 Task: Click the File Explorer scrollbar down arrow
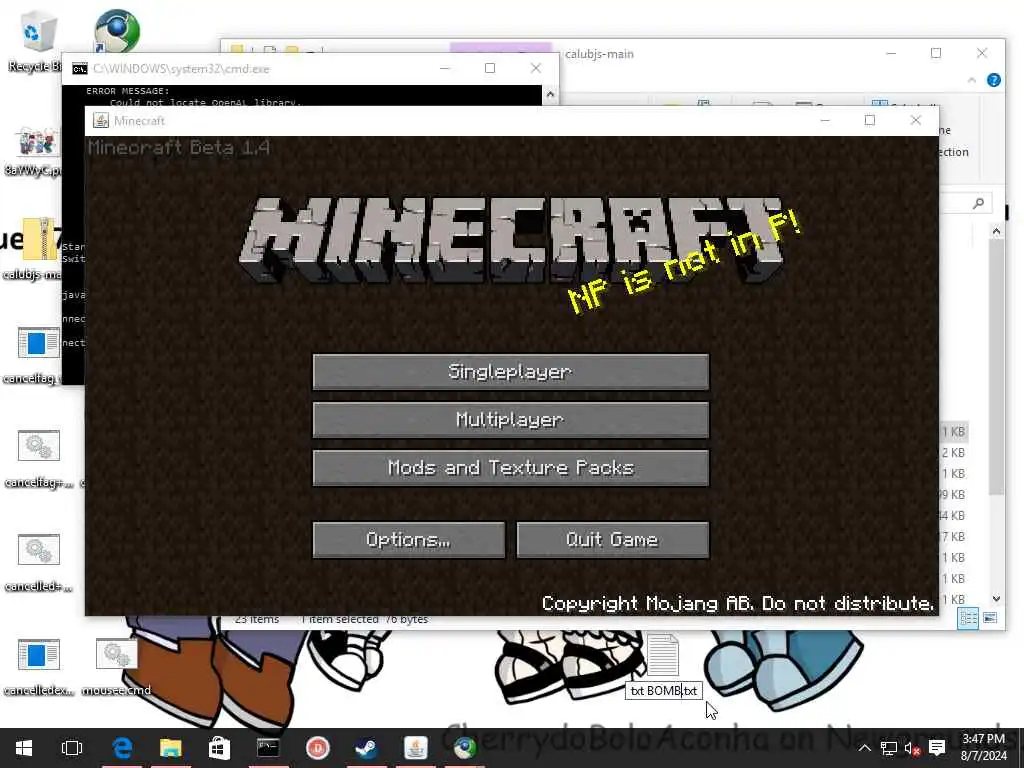[996, 598]
